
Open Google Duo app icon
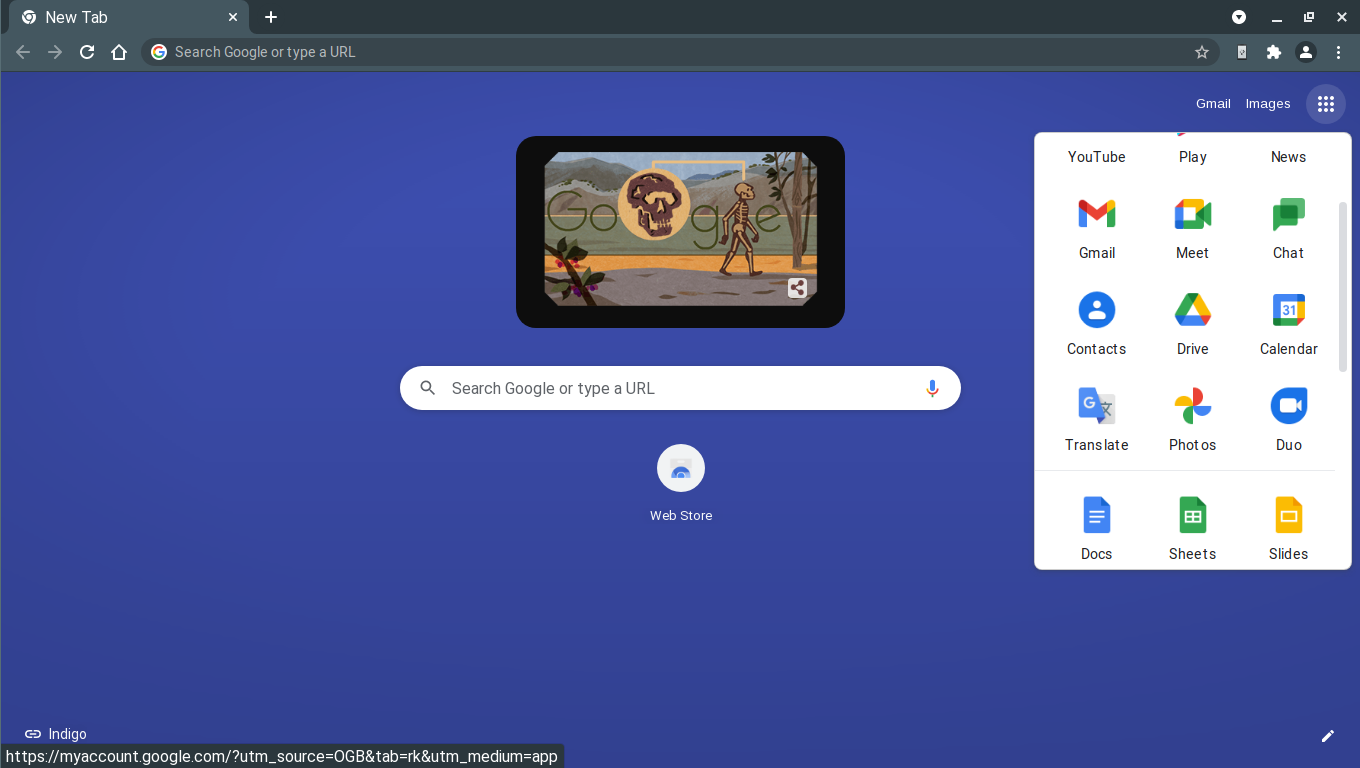(x=1288, y=421)
